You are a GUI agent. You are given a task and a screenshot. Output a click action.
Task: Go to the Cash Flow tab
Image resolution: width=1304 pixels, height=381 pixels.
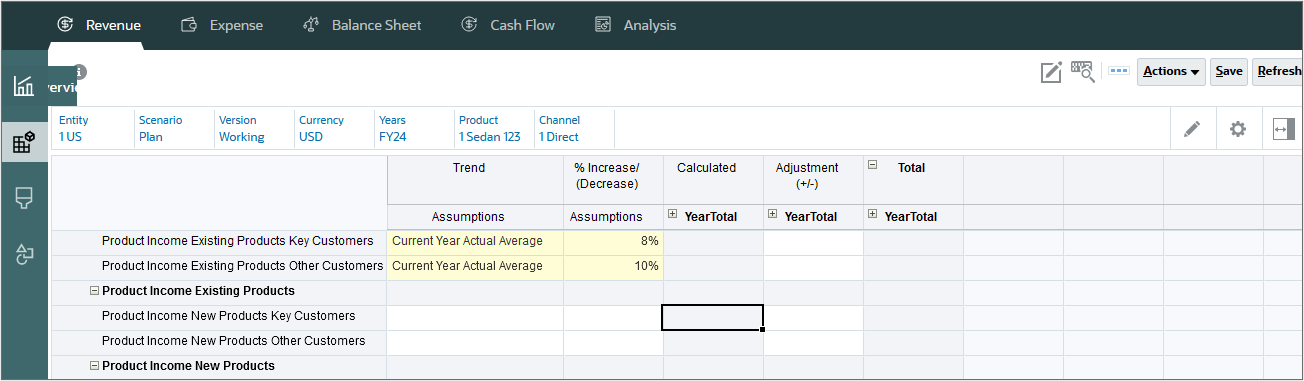507,25
